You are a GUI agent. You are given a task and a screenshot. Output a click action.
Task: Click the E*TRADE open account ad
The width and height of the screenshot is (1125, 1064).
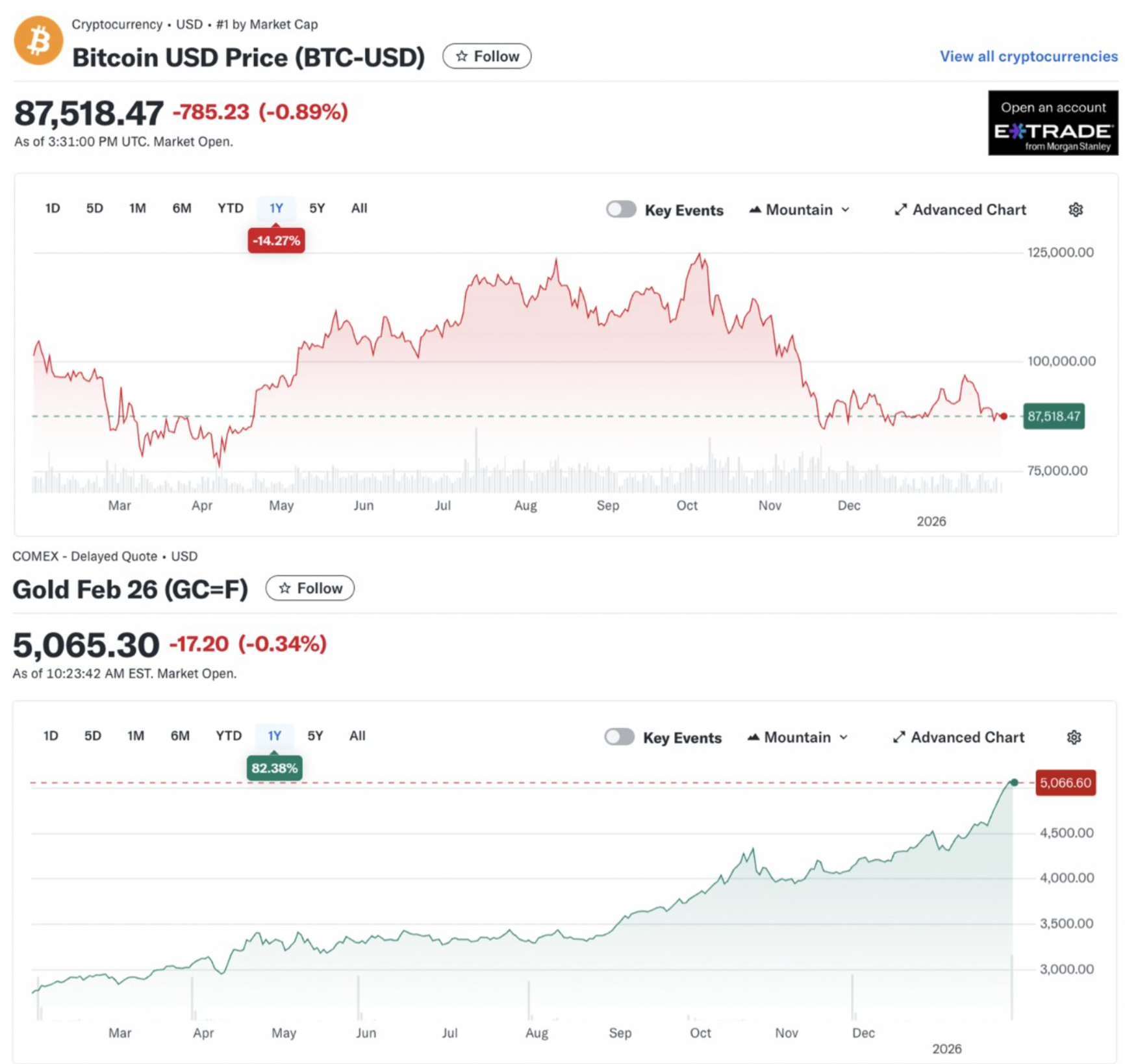(1052, 123)
